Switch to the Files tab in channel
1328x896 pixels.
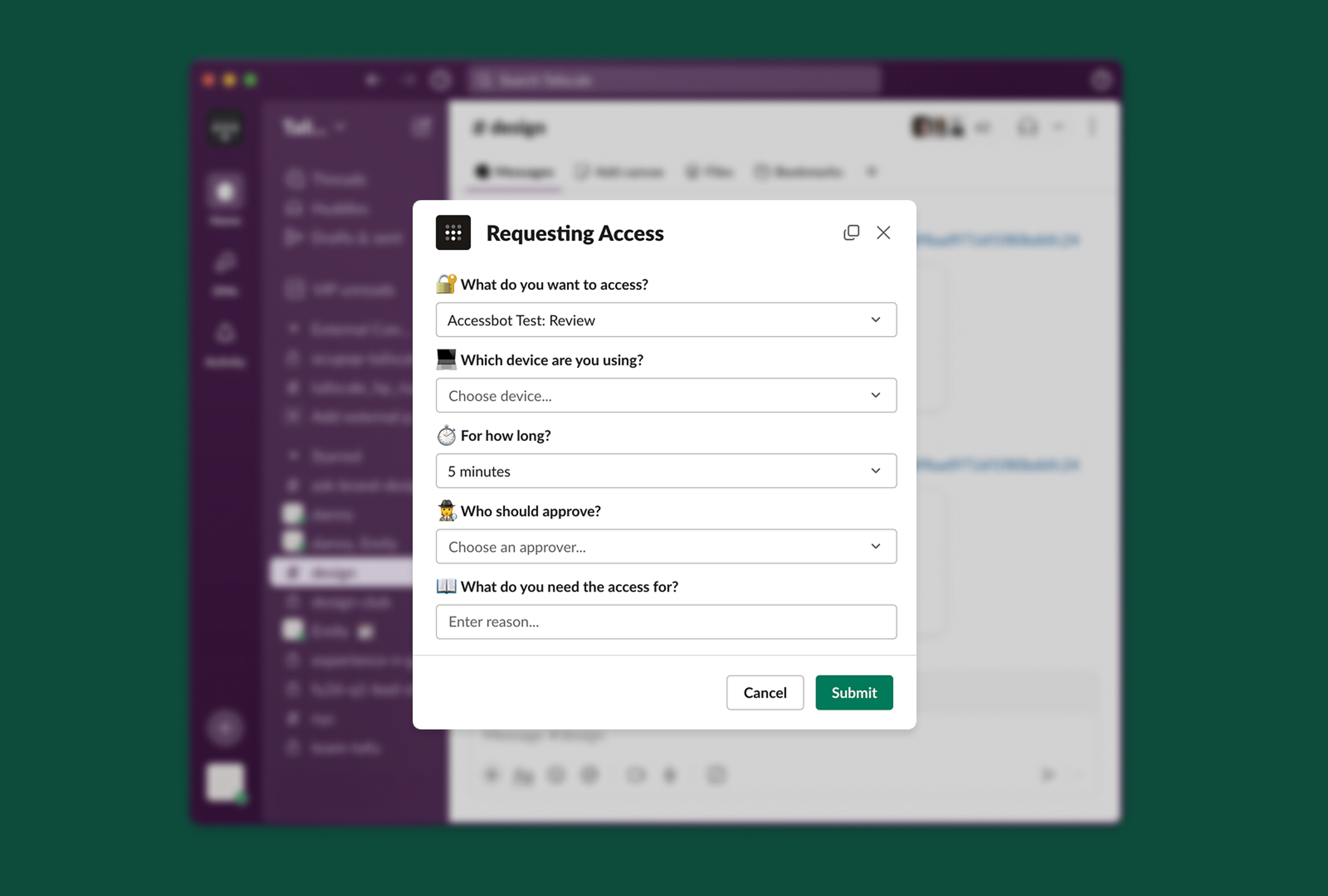(709, 171)
